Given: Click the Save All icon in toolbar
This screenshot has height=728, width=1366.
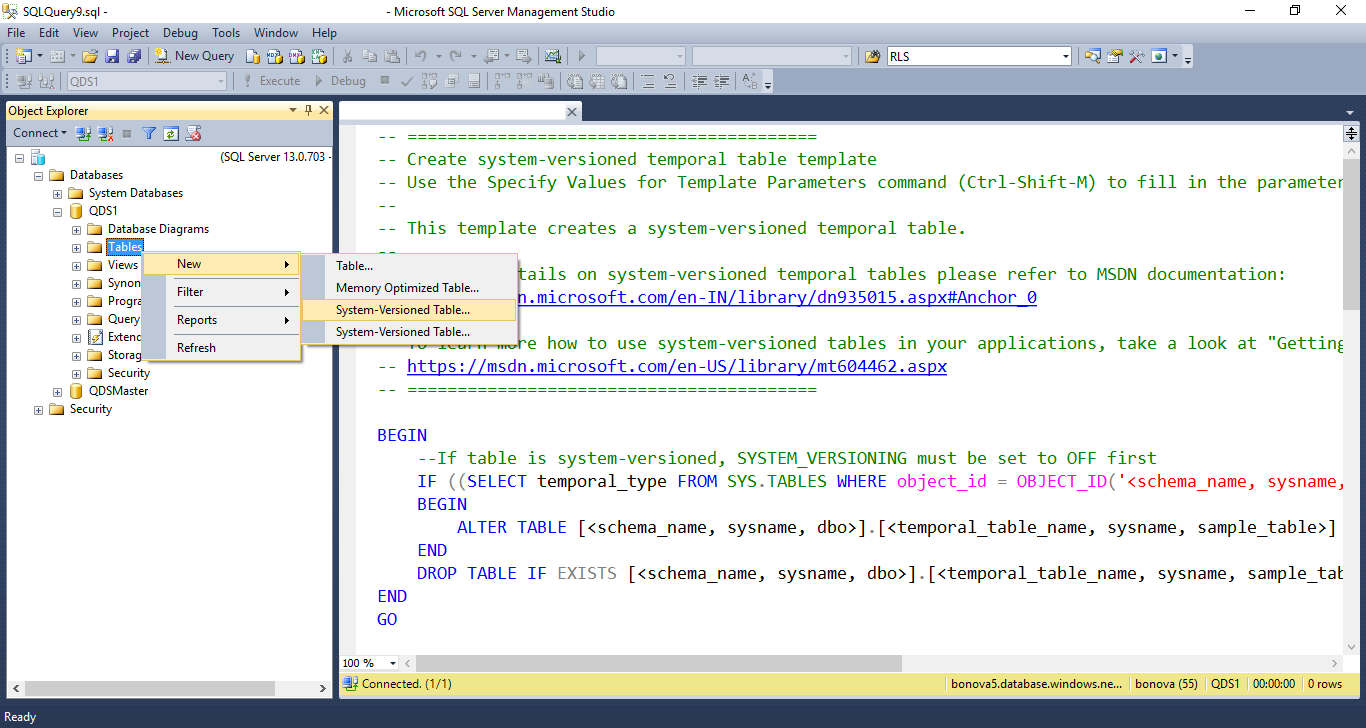Looking at the screenshot, I should pyautogui.click(x=133, y=56).
